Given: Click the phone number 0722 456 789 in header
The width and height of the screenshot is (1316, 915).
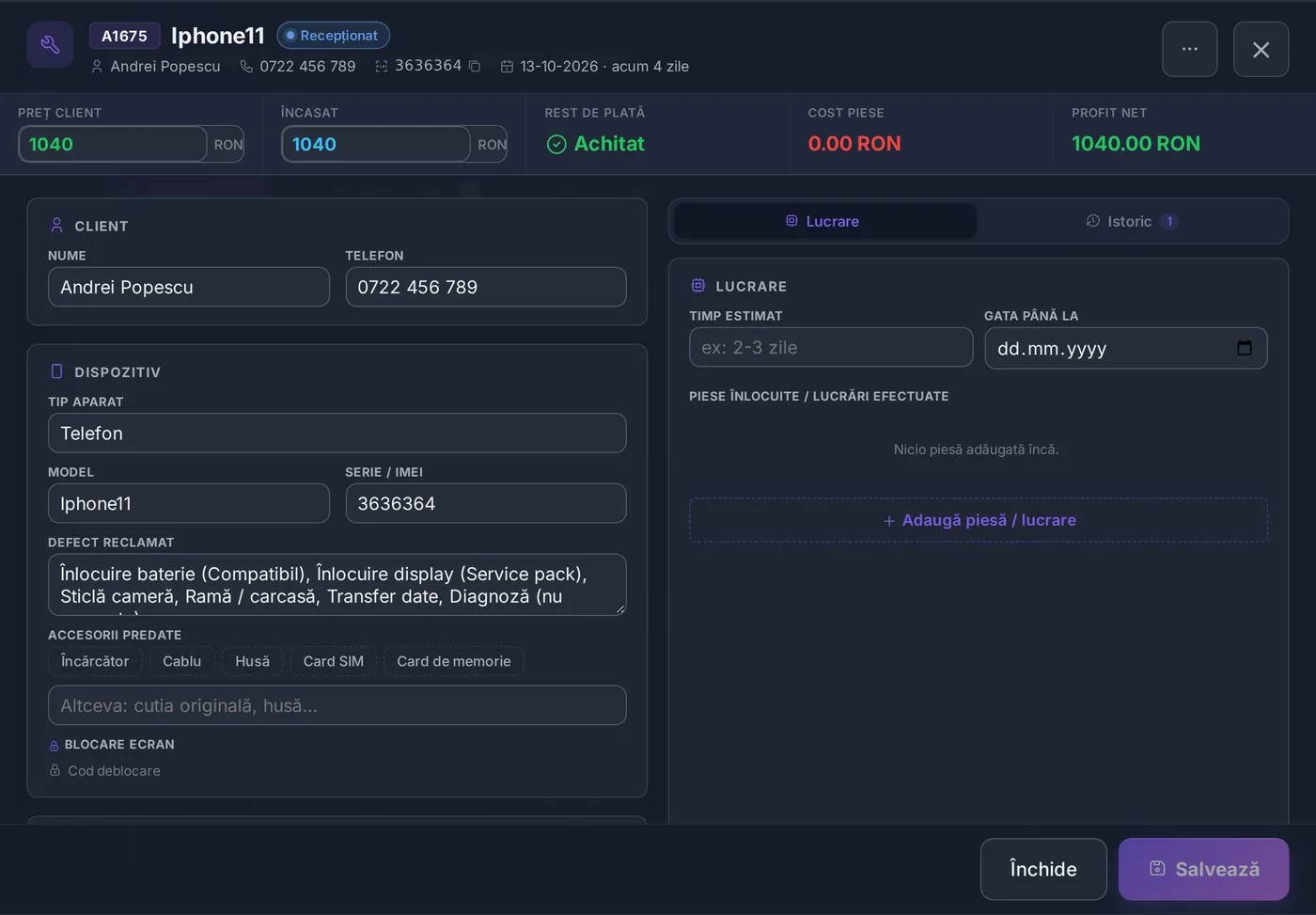Looking at the screenshot, I should (x=307, y=66).
